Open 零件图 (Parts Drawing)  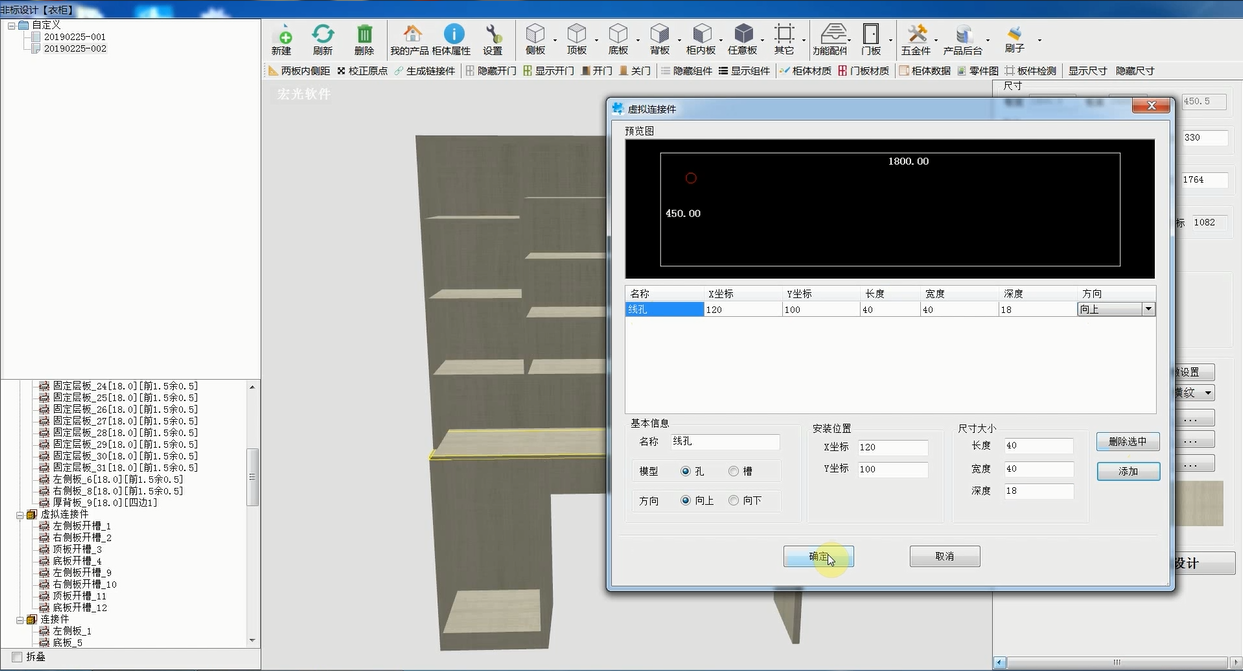pos(978,71)
